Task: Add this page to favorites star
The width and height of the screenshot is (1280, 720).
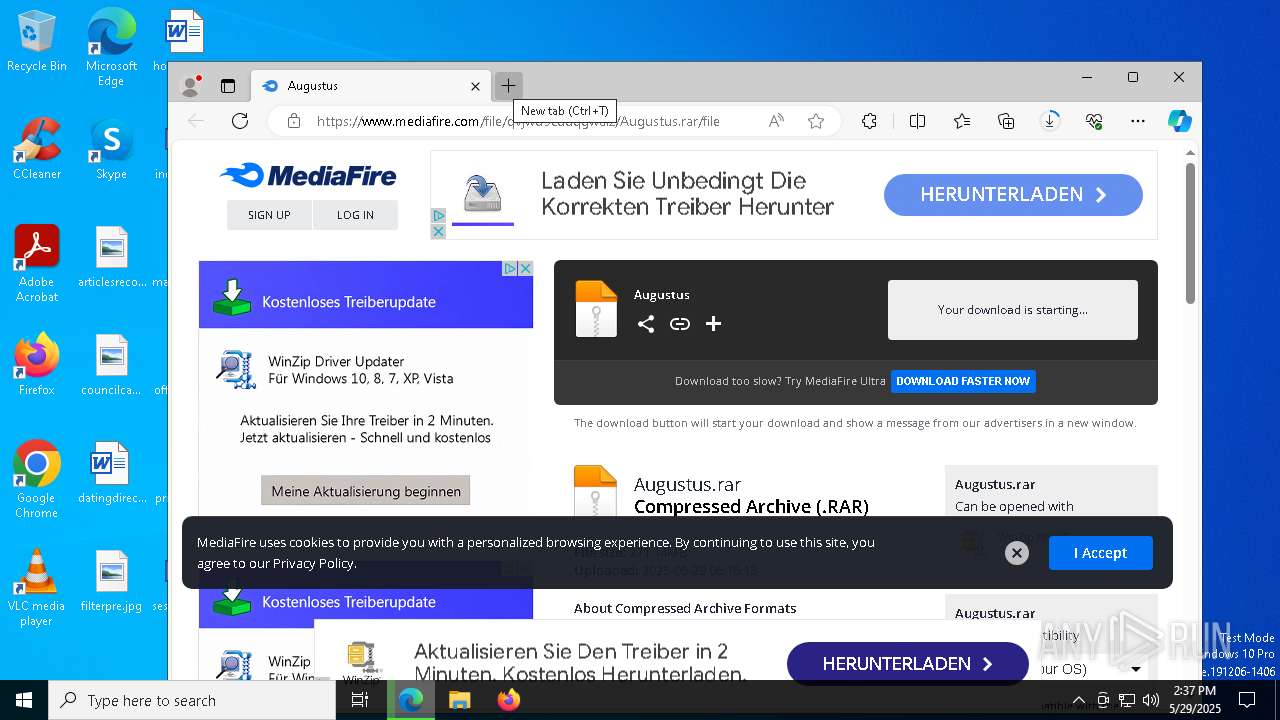Action: [816, 121]
